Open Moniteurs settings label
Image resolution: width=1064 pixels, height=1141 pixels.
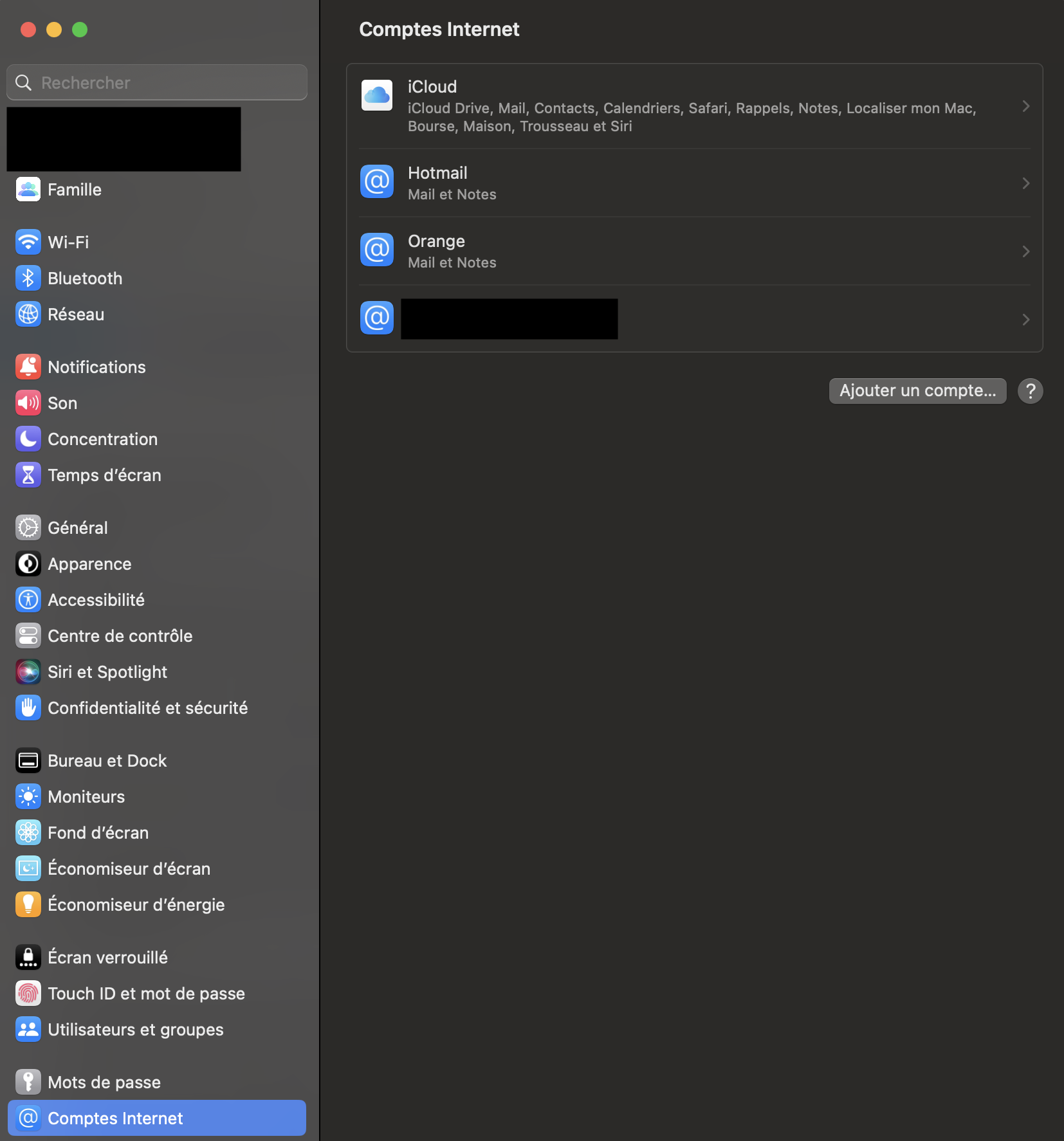[87, 797]
